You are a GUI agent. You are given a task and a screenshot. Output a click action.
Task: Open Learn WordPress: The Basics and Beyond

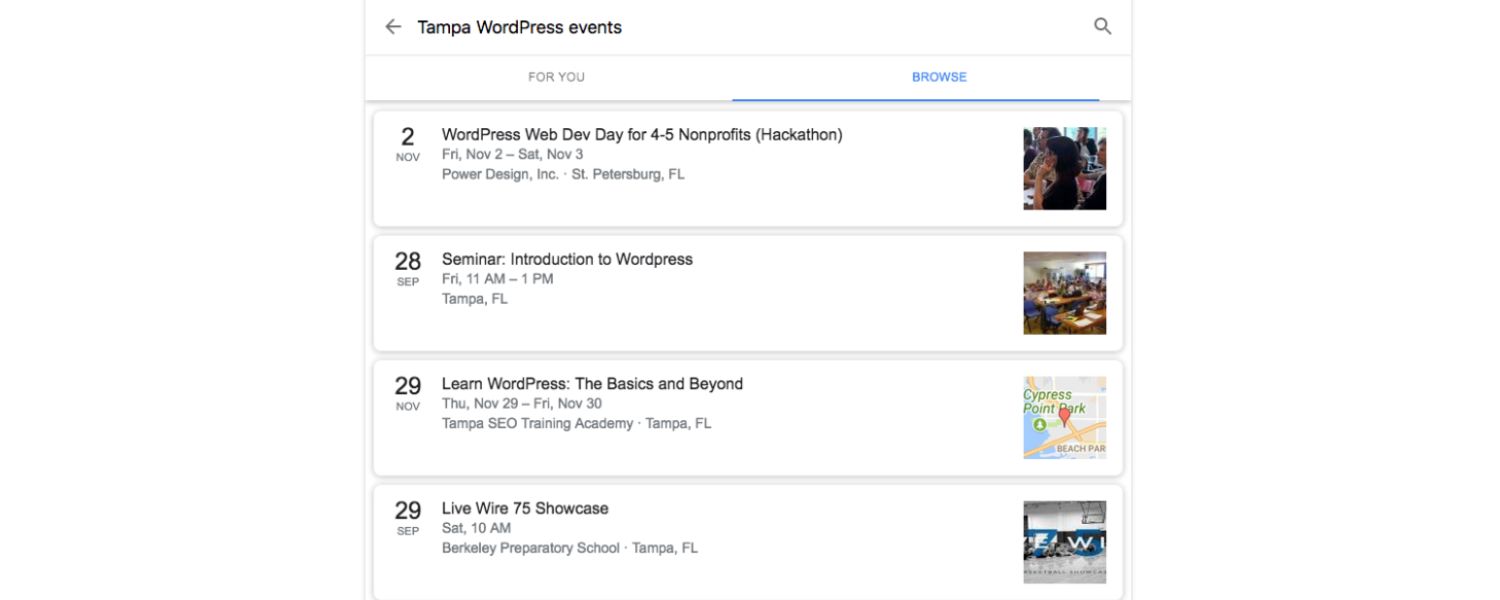592,384
